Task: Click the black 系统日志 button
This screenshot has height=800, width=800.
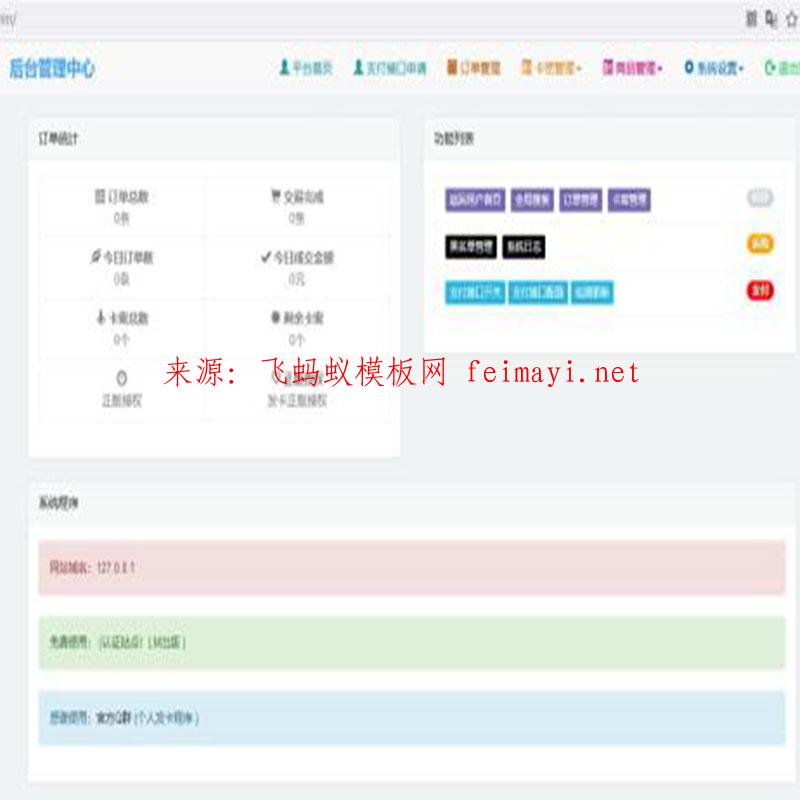Action: (x=524, y=247)
